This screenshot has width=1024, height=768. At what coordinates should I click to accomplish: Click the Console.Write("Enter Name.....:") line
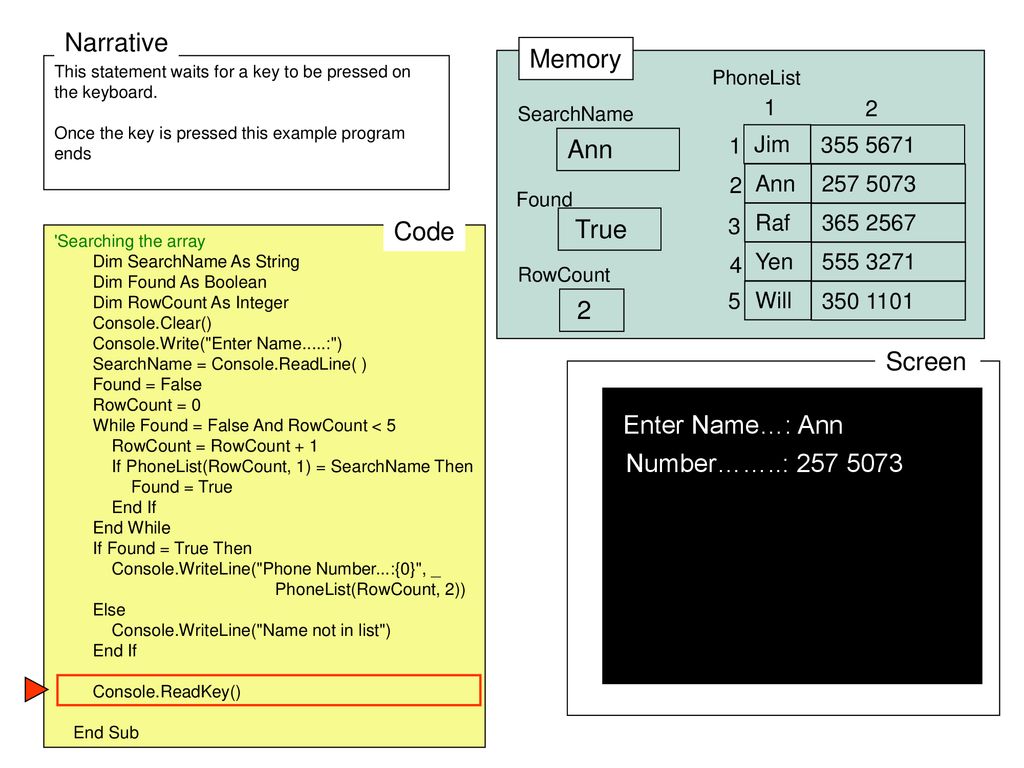click(x=217, y=344)
